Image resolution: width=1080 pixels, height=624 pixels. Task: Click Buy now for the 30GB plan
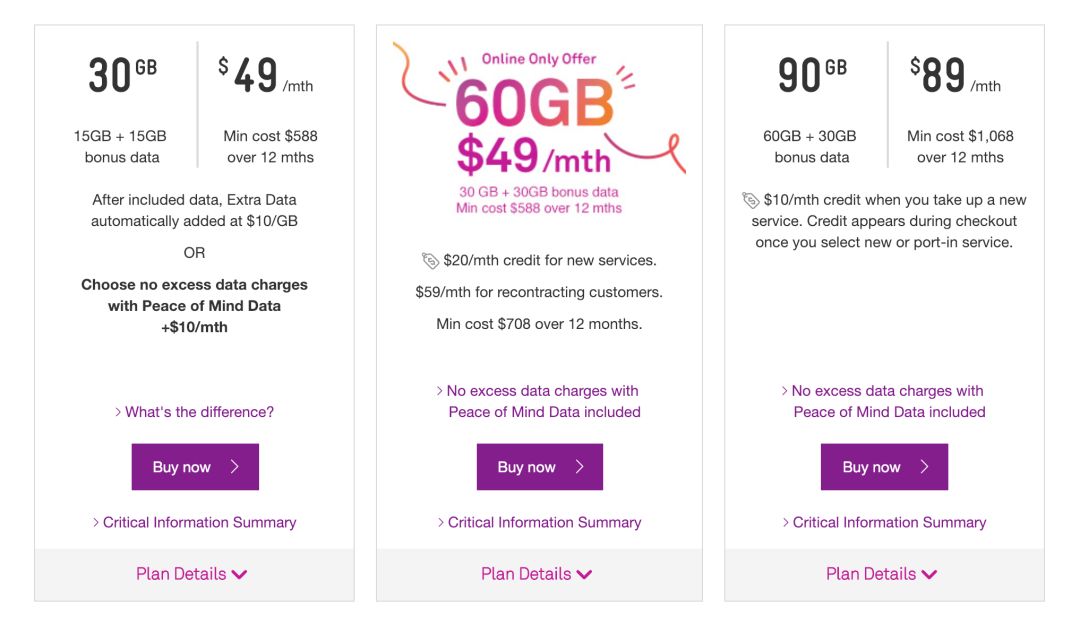(x=195, y=467)
